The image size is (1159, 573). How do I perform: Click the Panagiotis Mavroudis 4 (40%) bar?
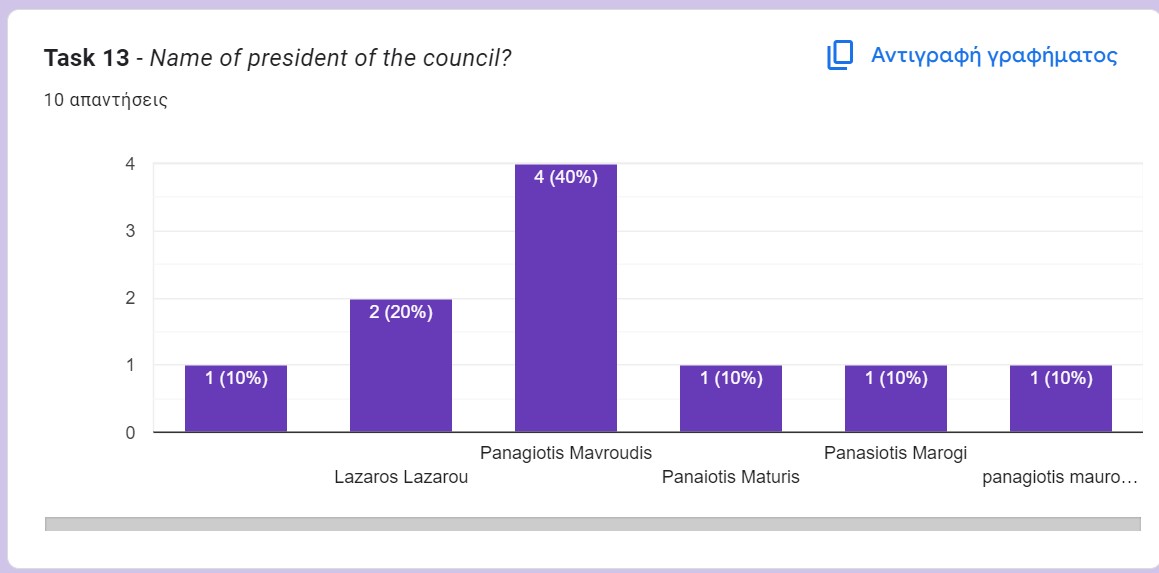pos(565,300)
